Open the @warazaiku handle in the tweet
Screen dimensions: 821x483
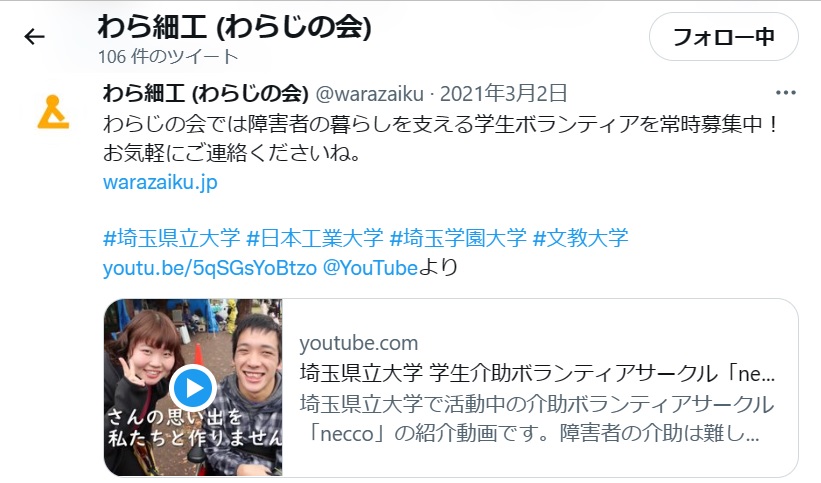(370, 94)
